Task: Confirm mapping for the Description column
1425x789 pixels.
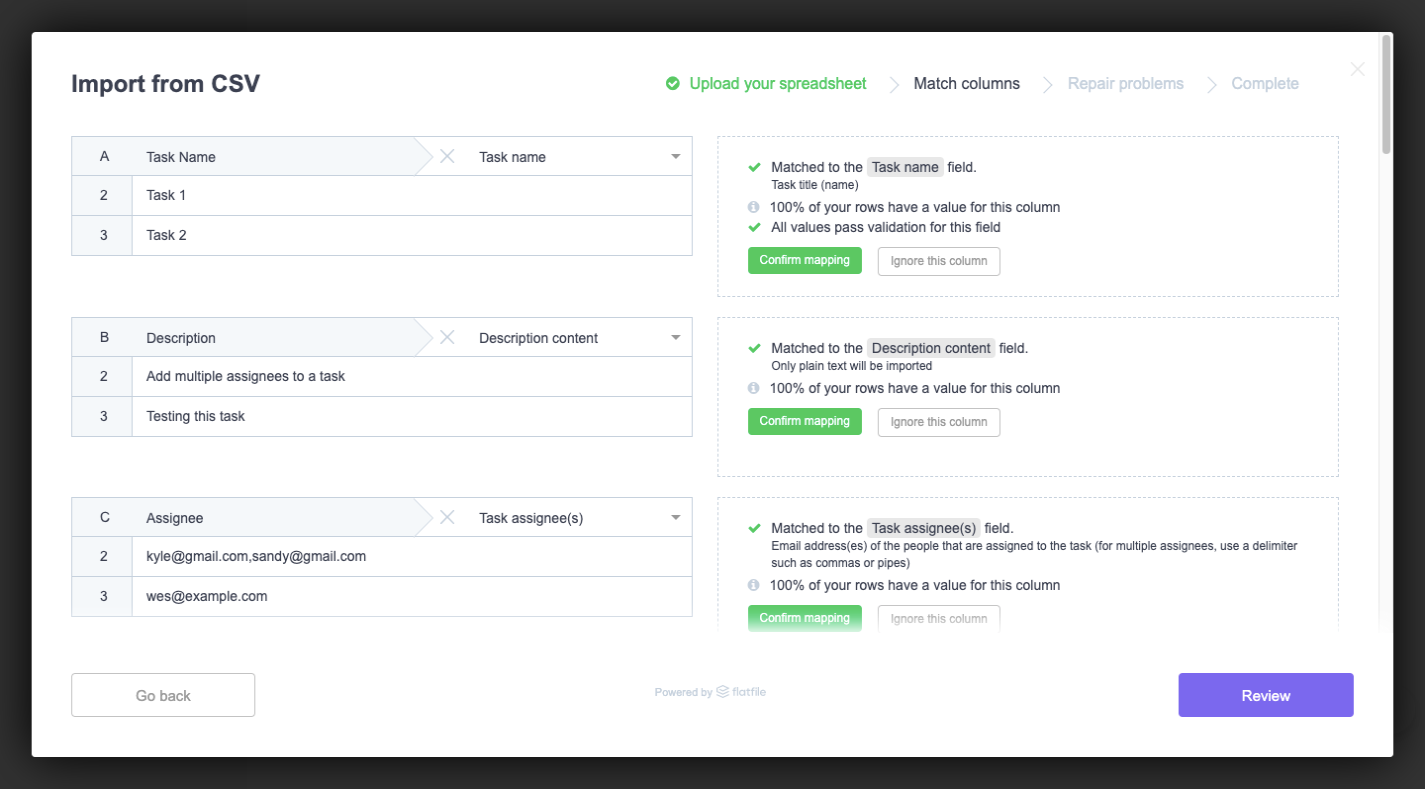Action: click(804, 421)
